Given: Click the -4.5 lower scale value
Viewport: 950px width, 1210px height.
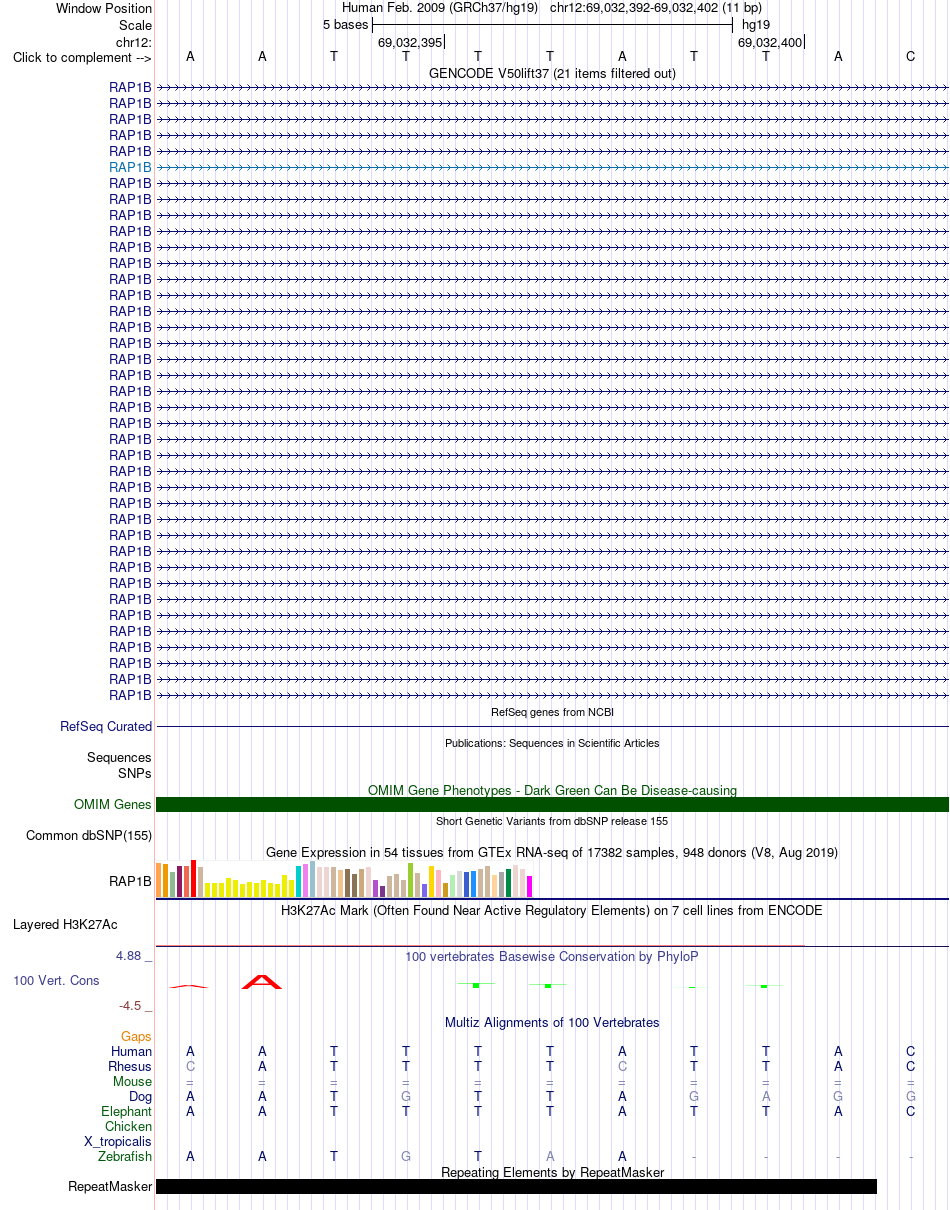Looking at the screenshot, I should tap(132, 1006).
